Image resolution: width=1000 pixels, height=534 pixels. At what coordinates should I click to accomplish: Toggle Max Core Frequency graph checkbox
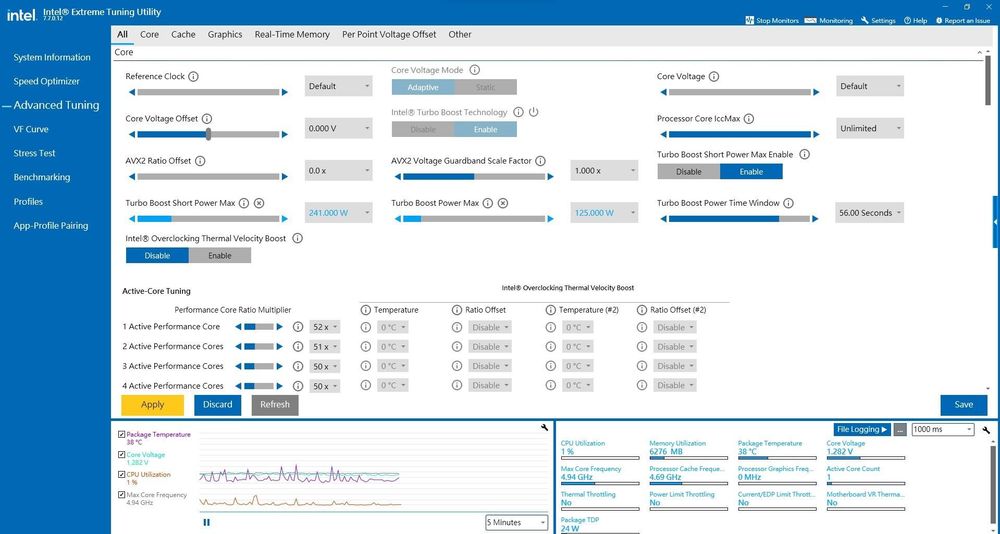(122, 495)
